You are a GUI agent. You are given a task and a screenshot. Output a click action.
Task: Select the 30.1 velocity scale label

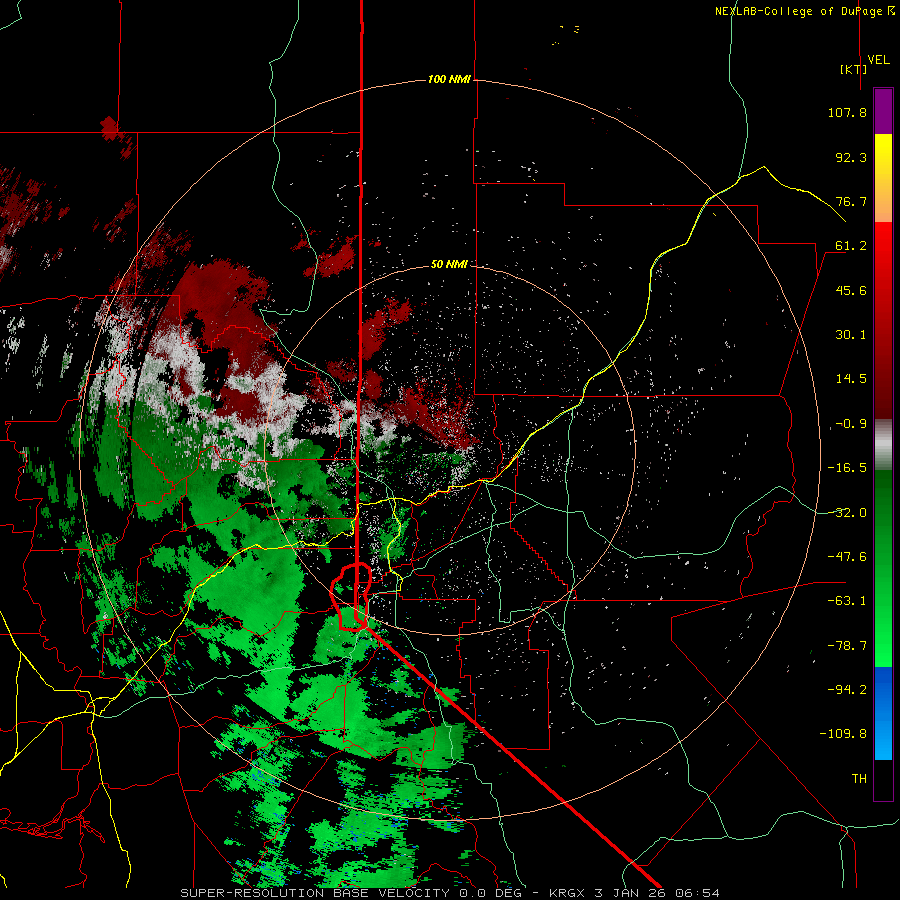[851, 335]
